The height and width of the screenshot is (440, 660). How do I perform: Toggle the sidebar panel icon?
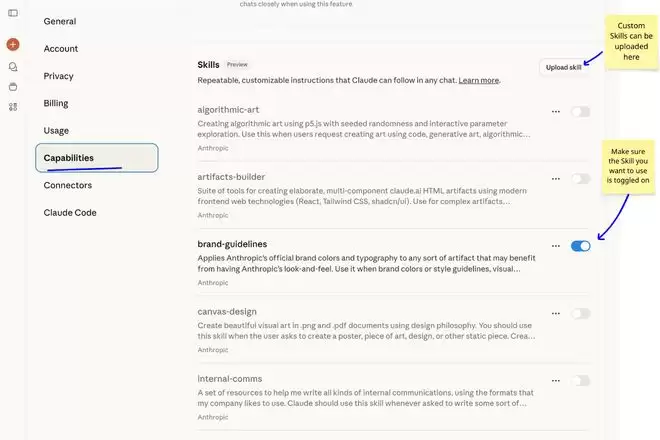[13, 13]
